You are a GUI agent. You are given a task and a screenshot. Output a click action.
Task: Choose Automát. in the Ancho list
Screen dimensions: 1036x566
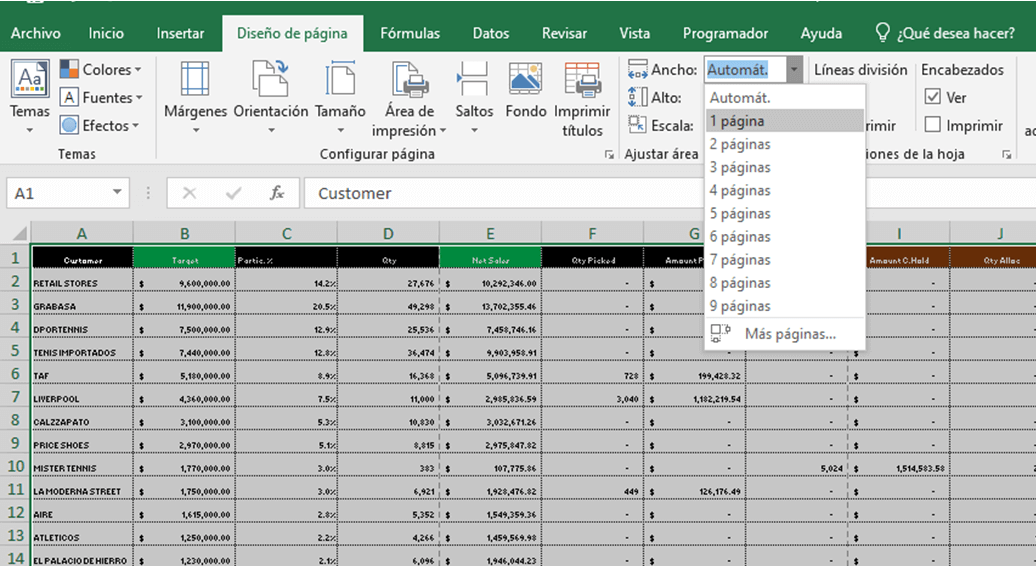[784, 98]
